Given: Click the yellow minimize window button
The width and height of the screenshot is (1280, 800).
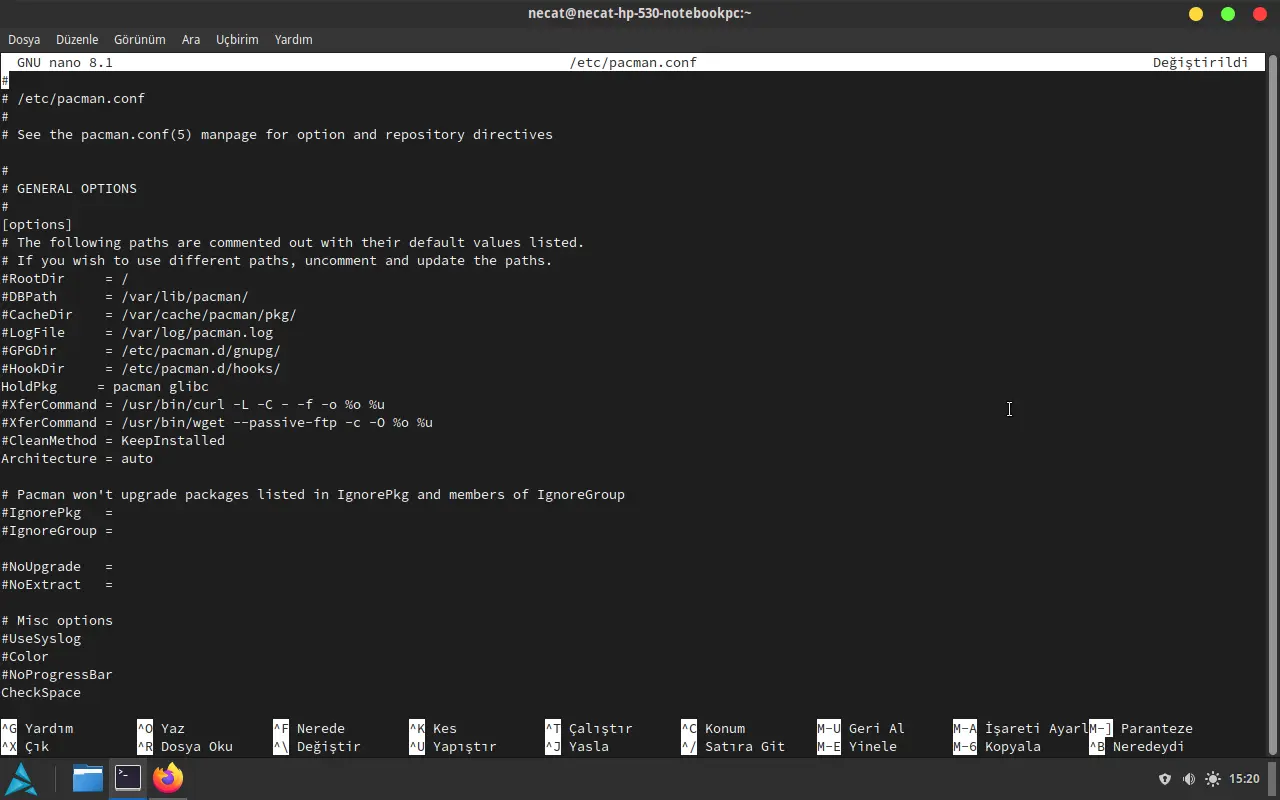Looking at the screenshot, I should pos(1196,13).
